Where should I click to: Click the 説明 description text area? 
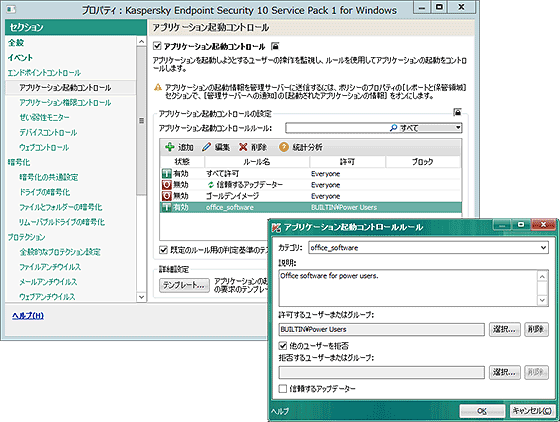(409, 288)
